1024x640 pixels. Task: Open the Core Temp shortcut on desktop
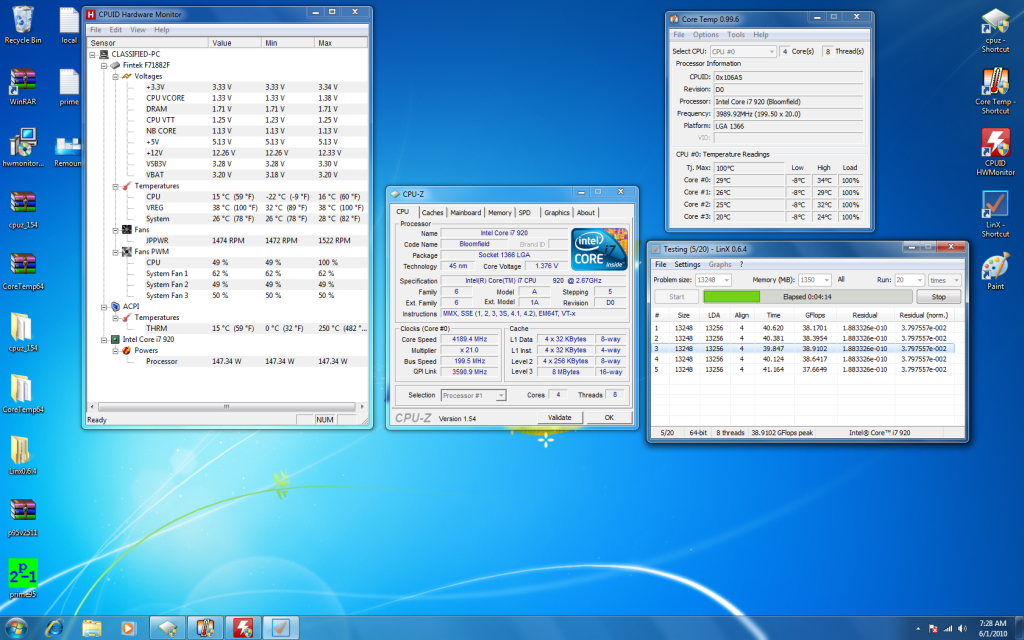coord(994,83)
